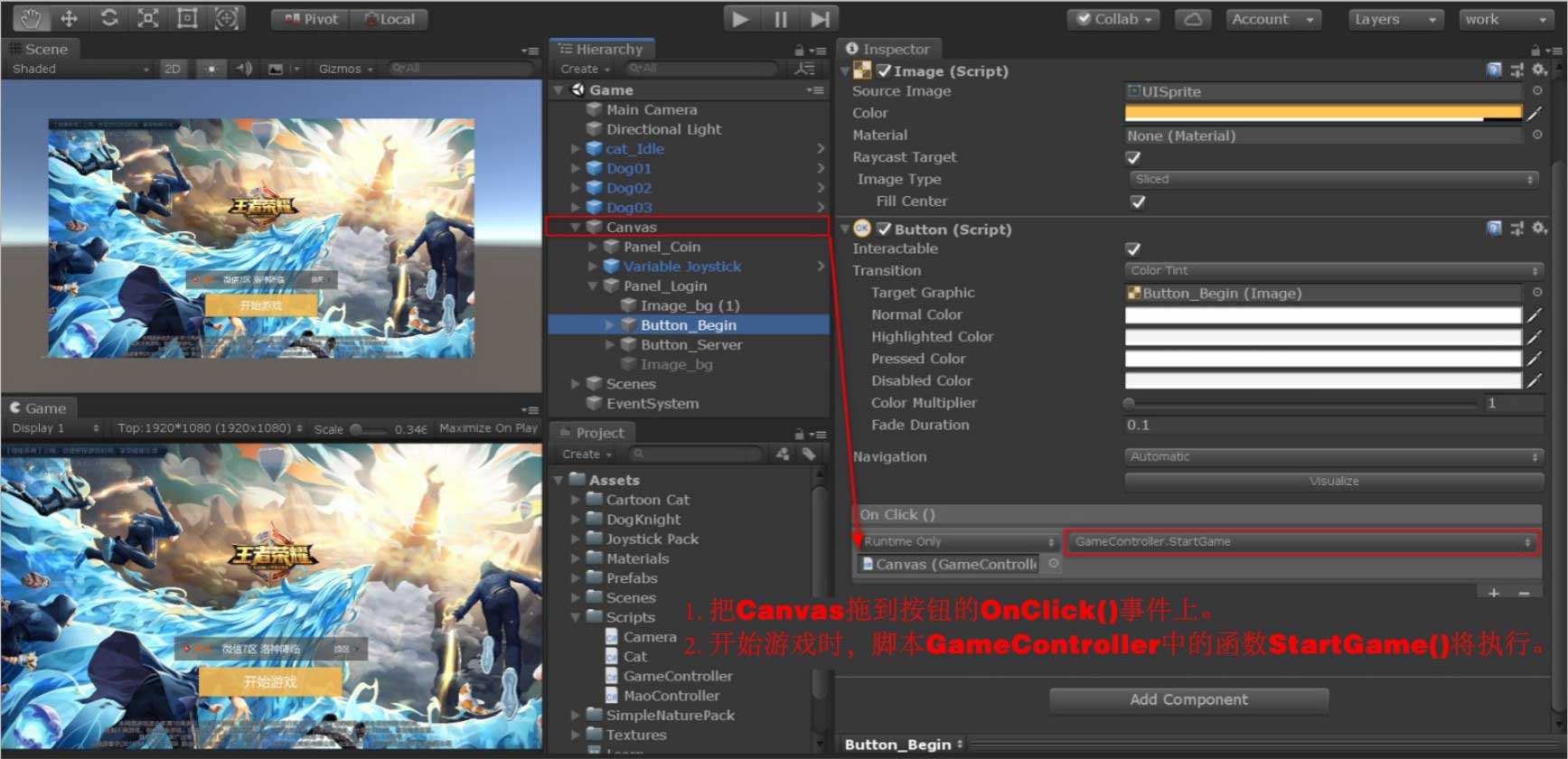This screenshot has height=759, width=1568.
Task: Click Project search by label icon
Action: (809, 454)
